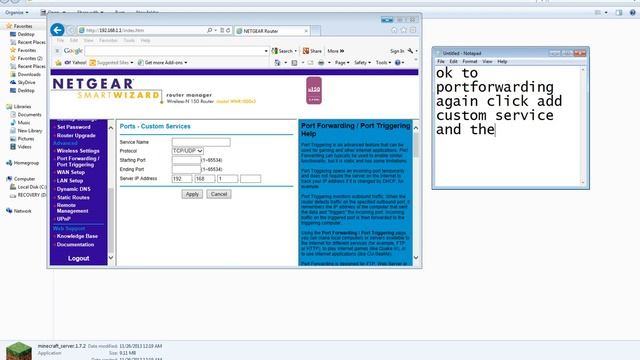The height and width of the screenshot is (360, 640).
Task: Click the refresh icon in the address bar
Action: point(228,30)
